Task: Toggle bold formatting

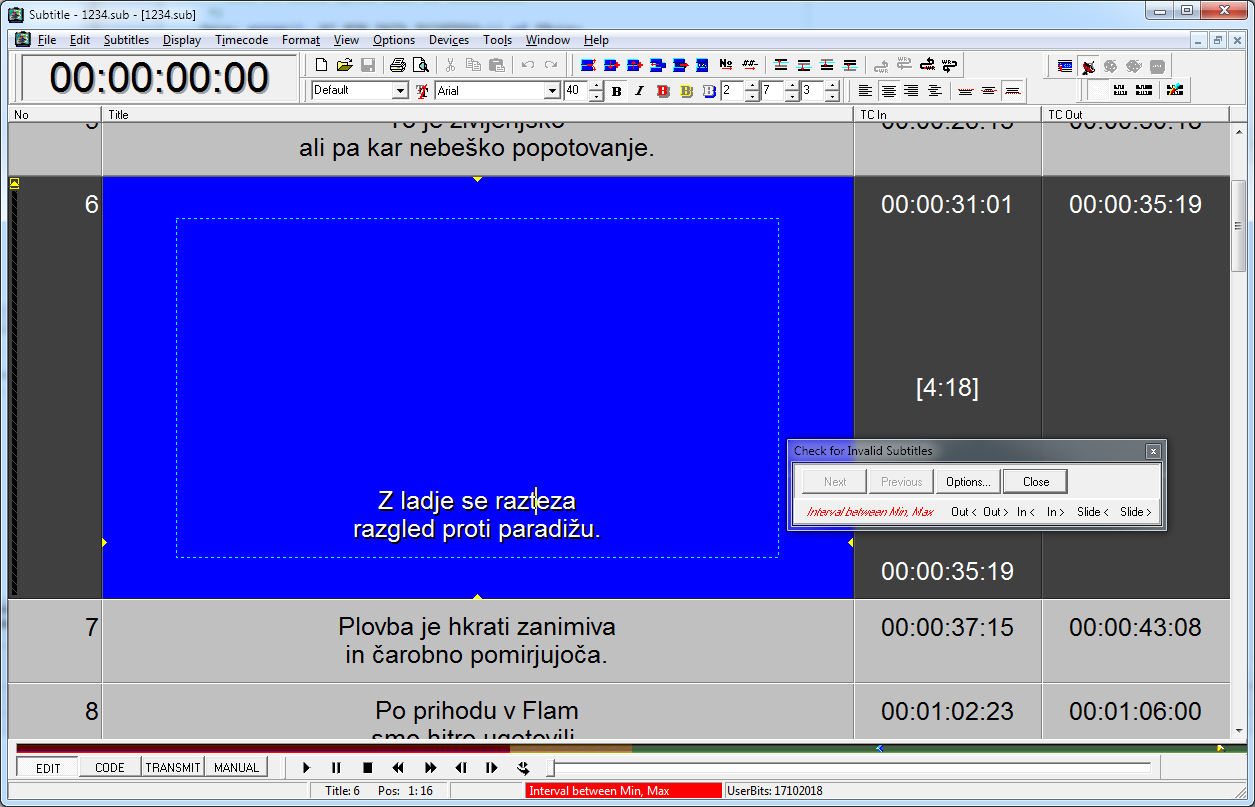Action: coord(616,91)
